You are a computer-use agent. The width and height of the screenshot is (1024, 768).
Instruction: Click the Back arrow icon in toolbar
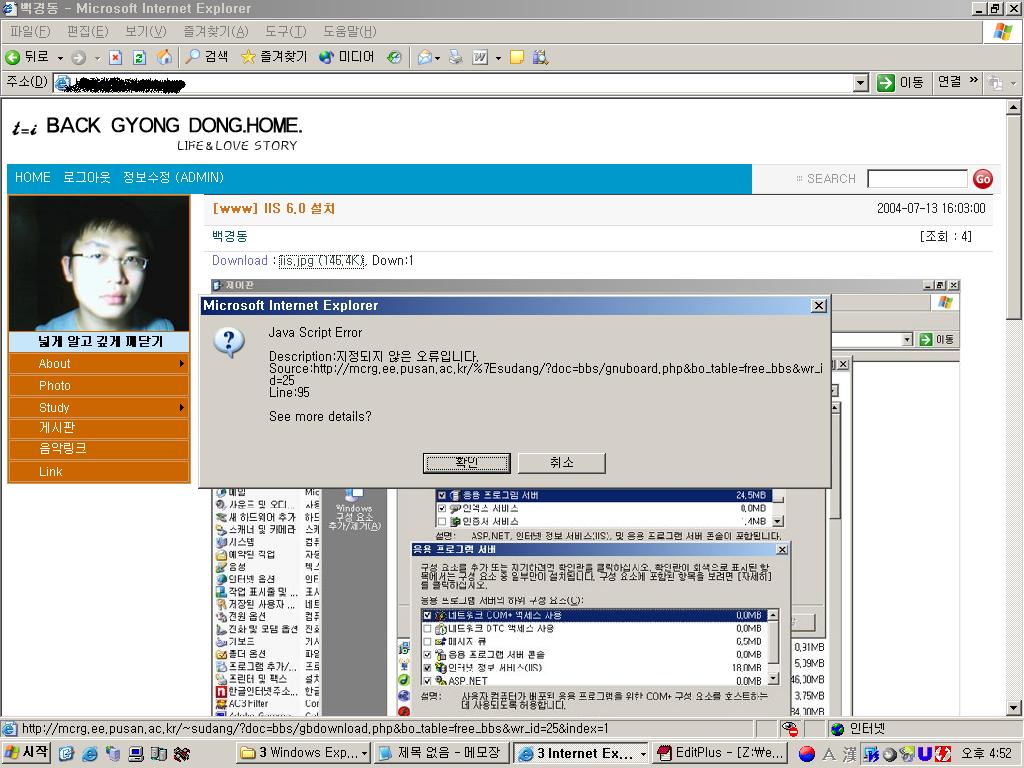coord(14,57)
